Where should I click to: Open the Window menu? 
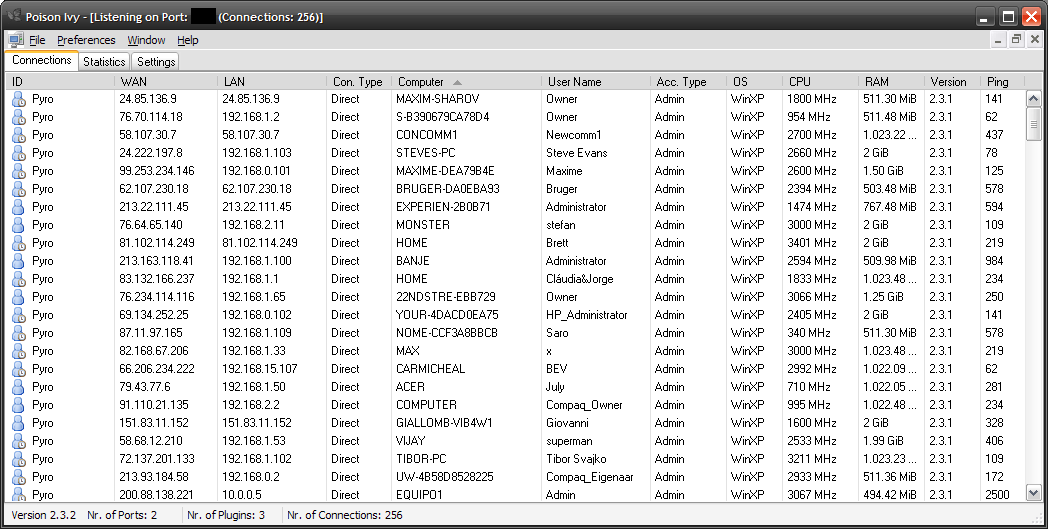click(x=146, y=40)
